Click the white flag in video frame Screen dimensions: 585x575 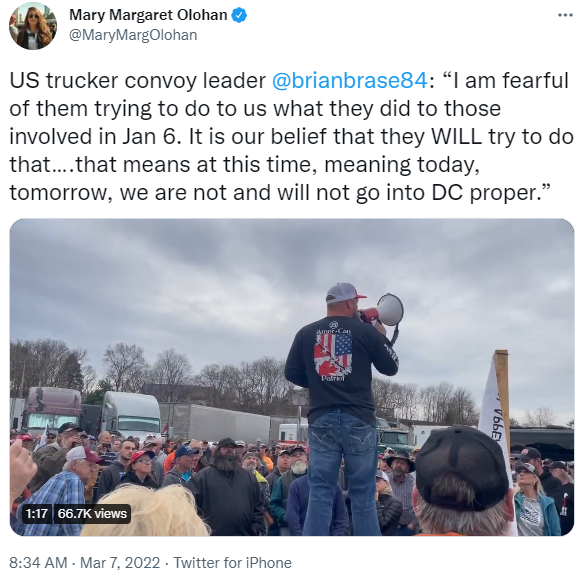[x=494, y=410]
